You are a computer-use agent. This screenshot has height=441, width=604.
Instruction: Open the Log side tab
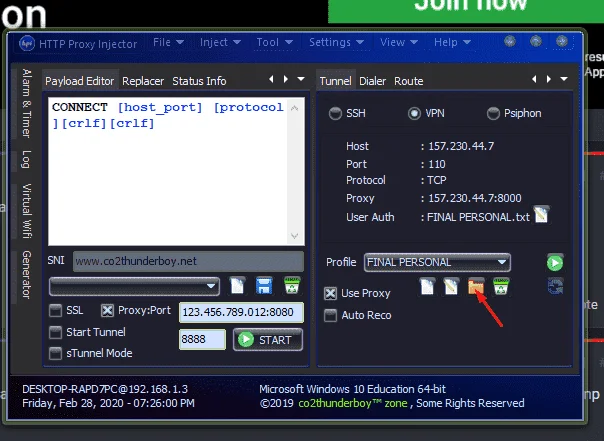26,159
